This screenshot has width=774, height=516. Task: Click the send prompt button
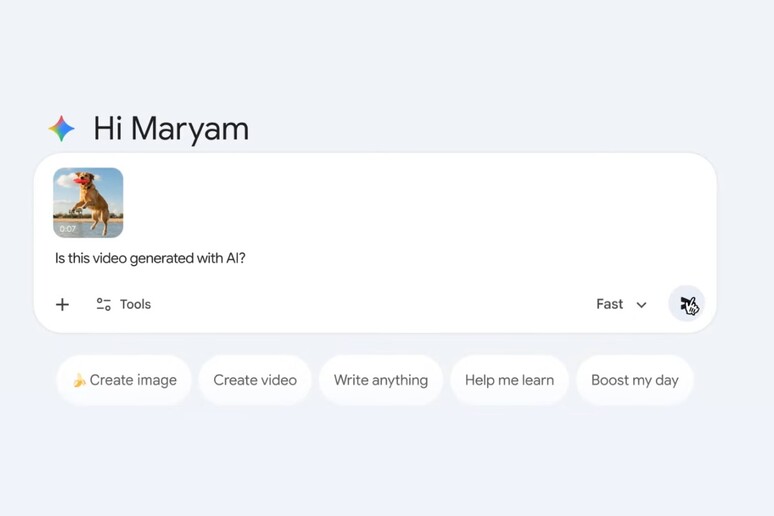[687, 304]
